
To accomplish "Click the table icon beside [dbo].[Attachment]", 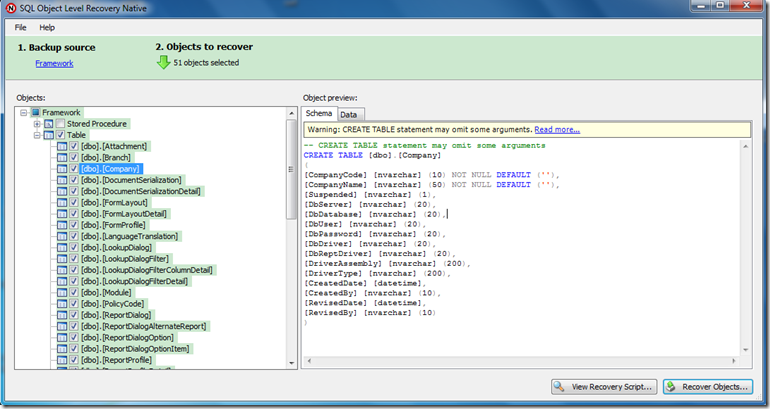I will pos(61,146).
